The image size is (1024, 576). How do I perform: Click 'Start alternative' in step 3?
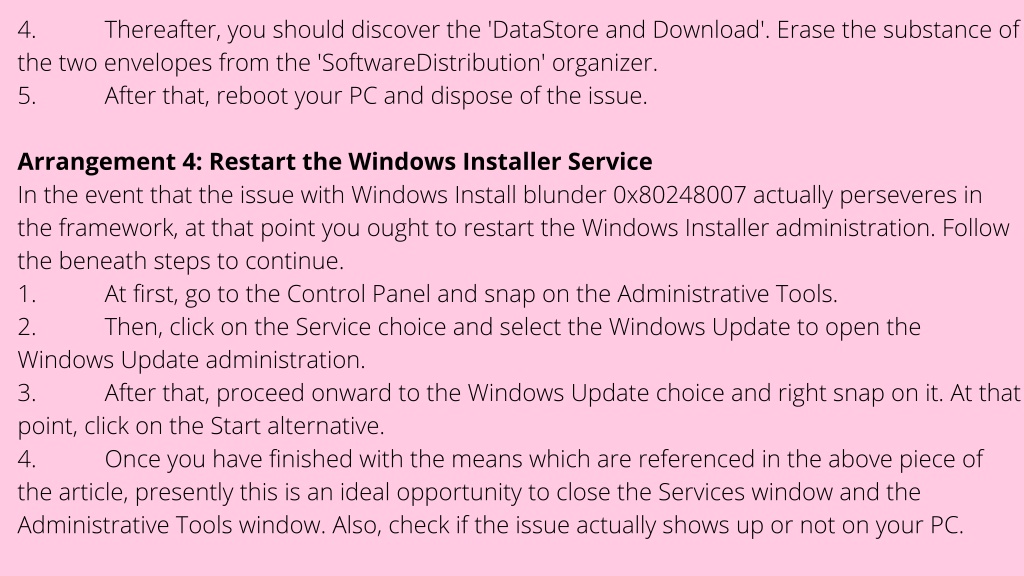pos(295,426)
